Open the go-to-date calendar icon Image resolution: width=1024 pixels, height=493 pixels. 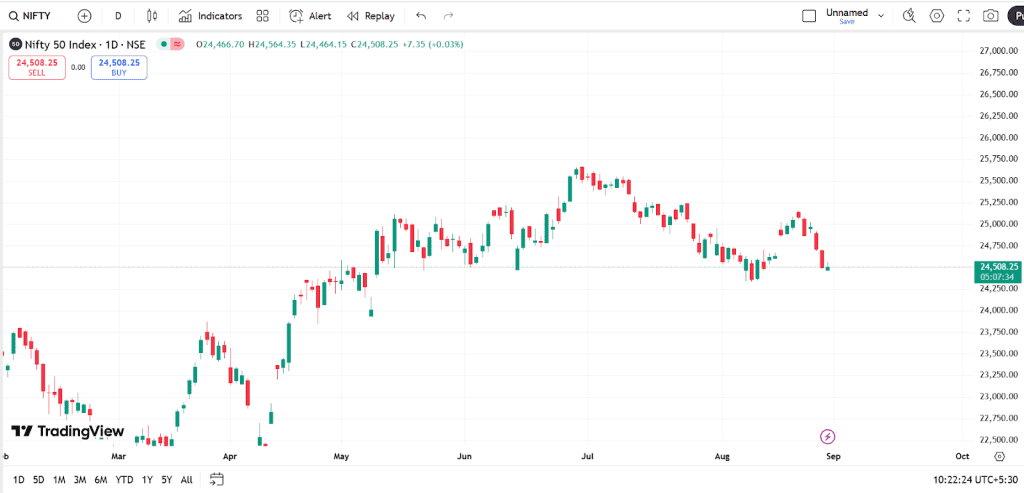tap(217, 480)
